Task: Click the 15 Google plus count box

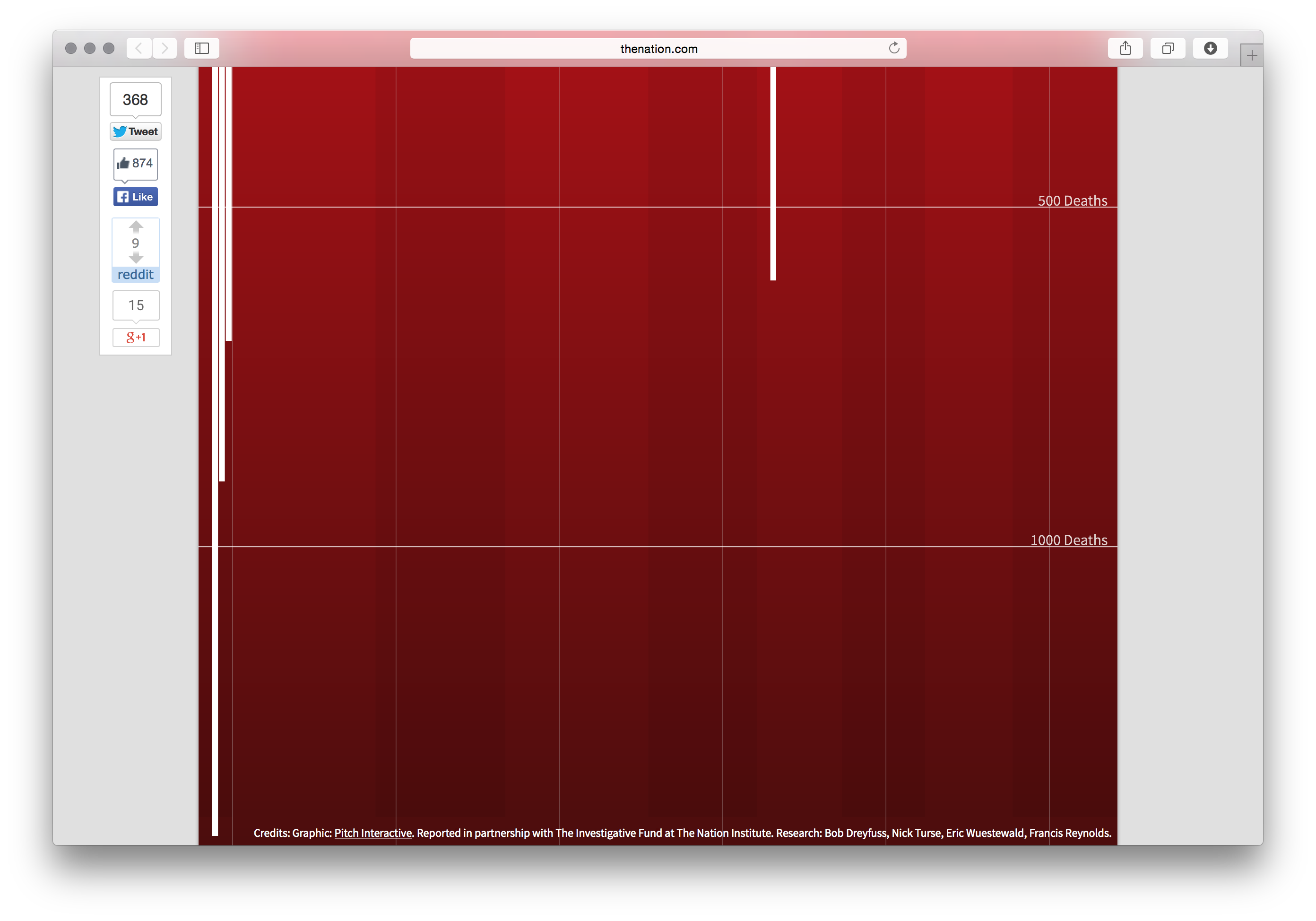Action: (x=136, y=305)
